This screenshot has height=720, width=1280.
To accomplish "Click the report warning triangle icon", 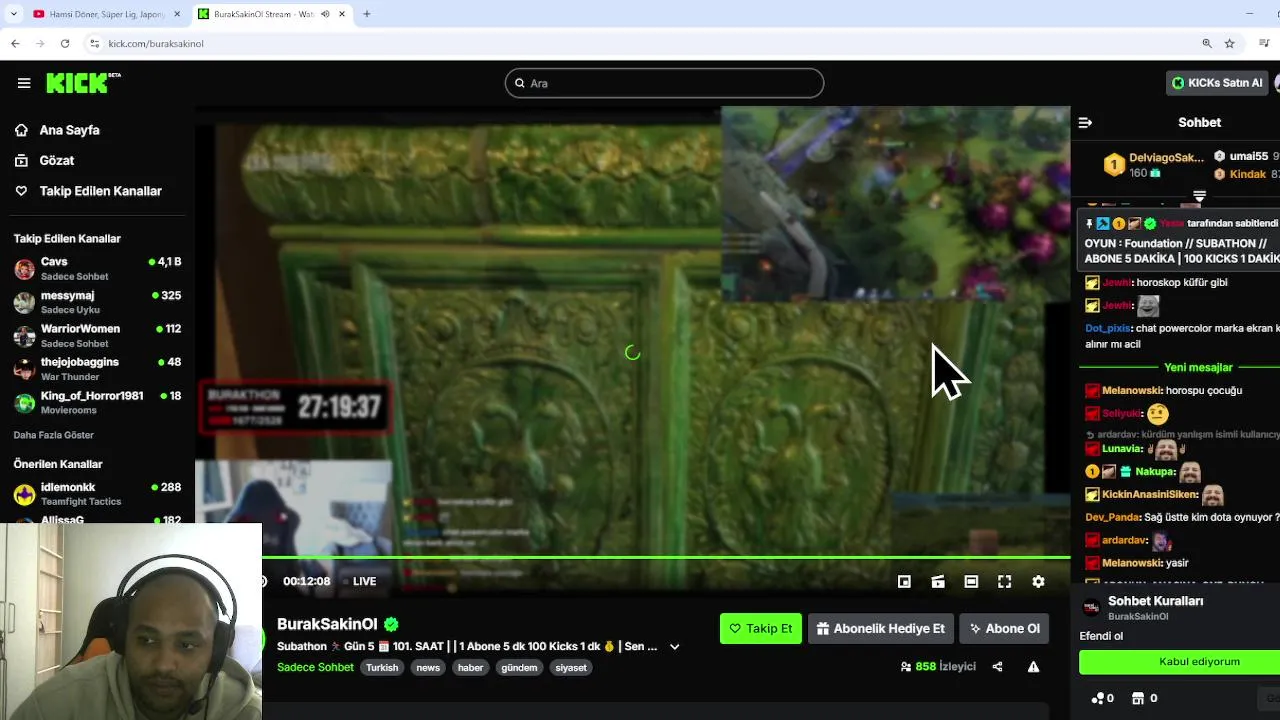I will tap(1033, 667).
